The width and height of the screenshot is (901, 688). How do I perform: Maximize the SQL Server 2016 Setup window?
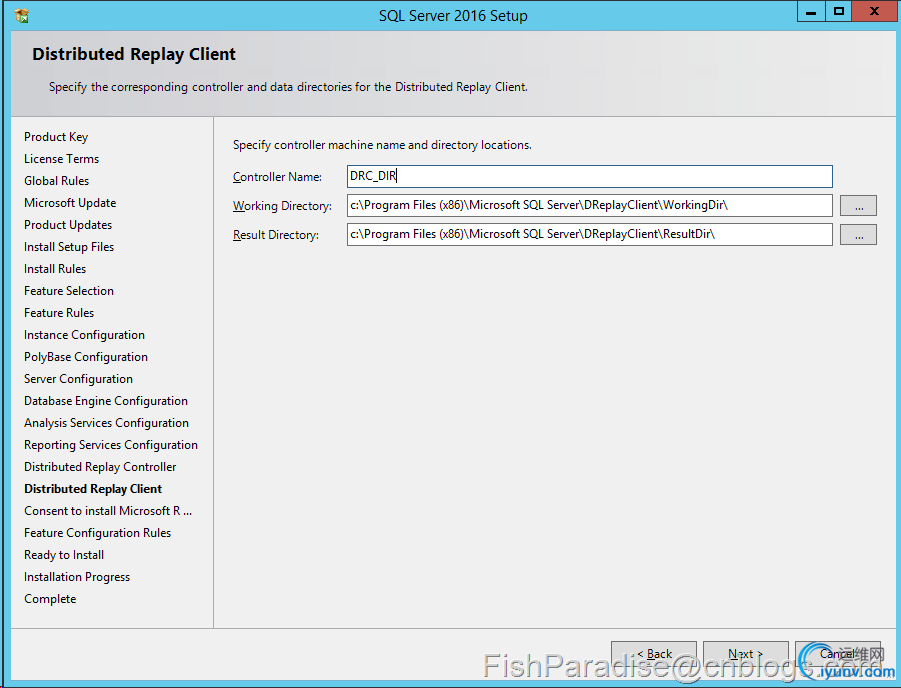839,12
